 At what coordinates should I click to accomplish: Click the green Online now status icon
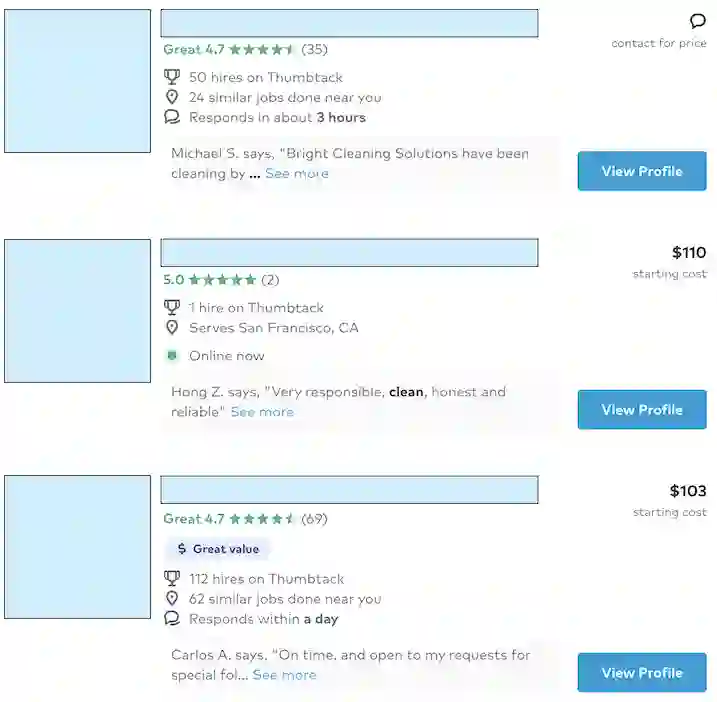[172, 356]
